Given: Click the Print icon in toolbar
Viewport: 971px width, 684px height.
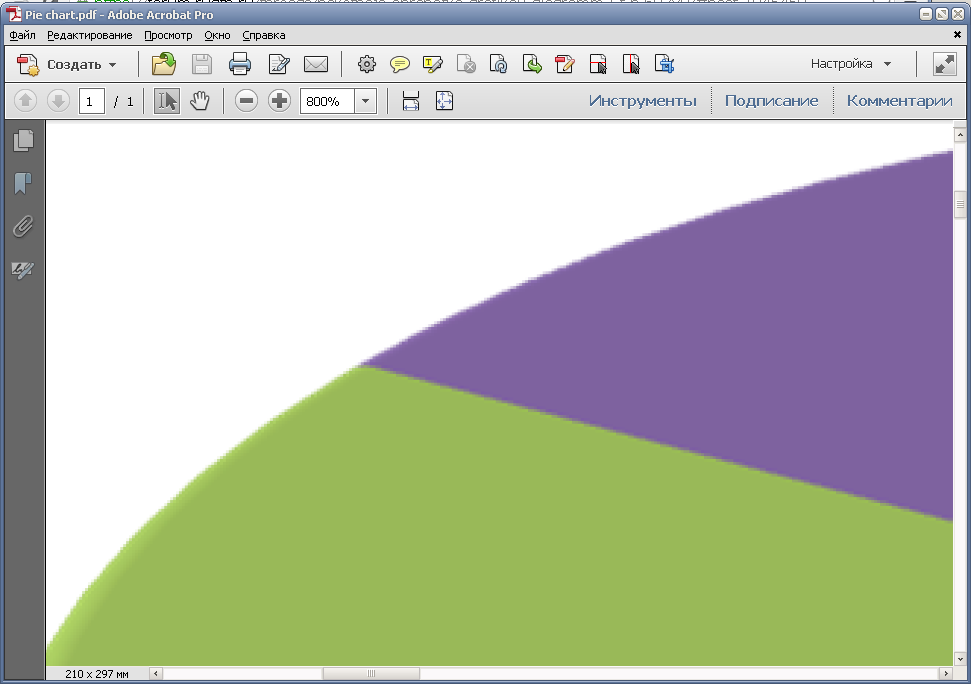Looking at the screenshot, I should 240,64.
